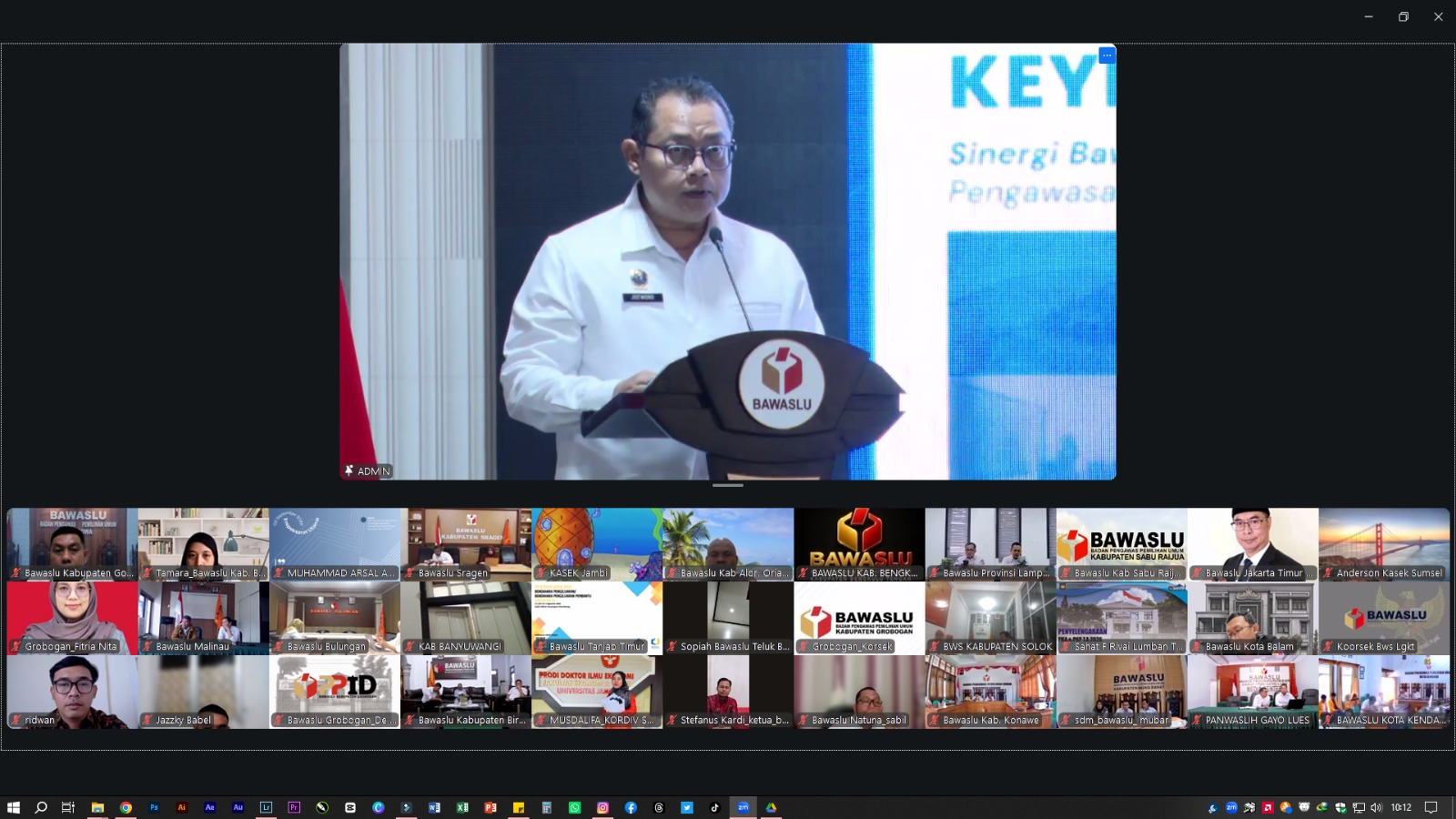
Task: Open Threads from the taskbar
Action: (659, 807)
